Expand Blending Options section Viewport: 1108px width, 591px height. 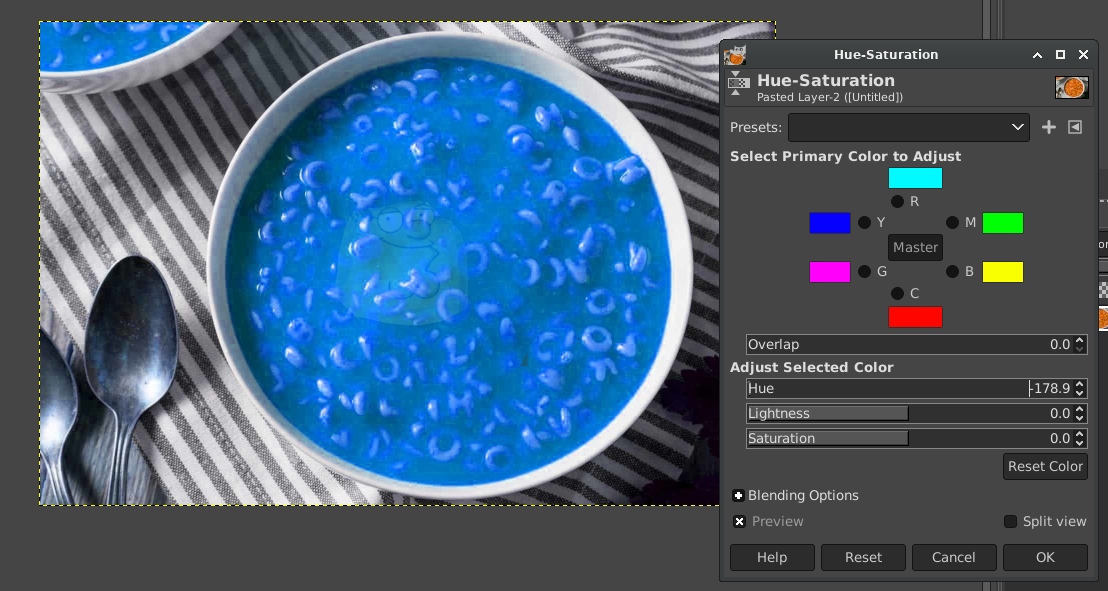[x=738, y=496]
